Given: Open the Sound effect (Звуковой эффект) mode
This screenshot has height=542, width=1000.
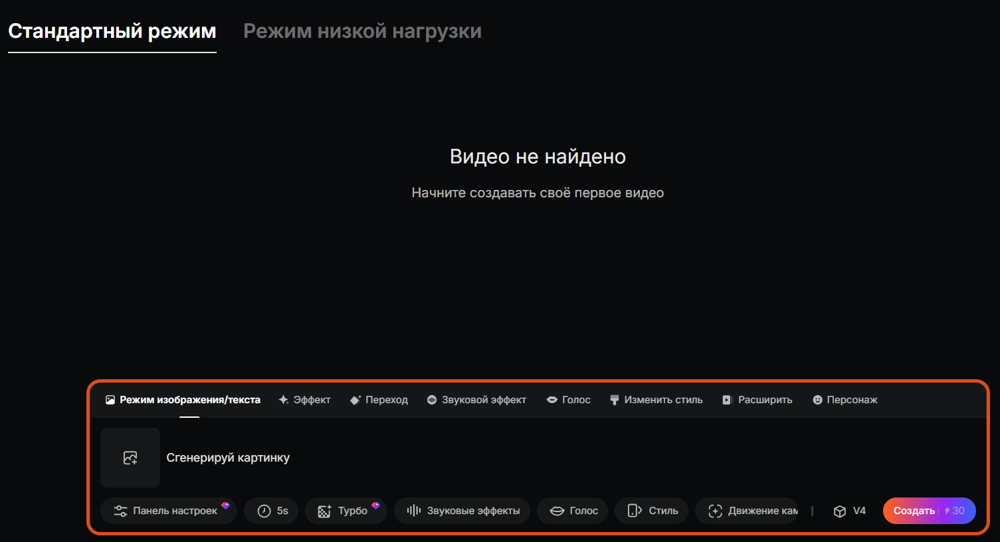Looking at the screenshot, I should [x=476, y=400].
